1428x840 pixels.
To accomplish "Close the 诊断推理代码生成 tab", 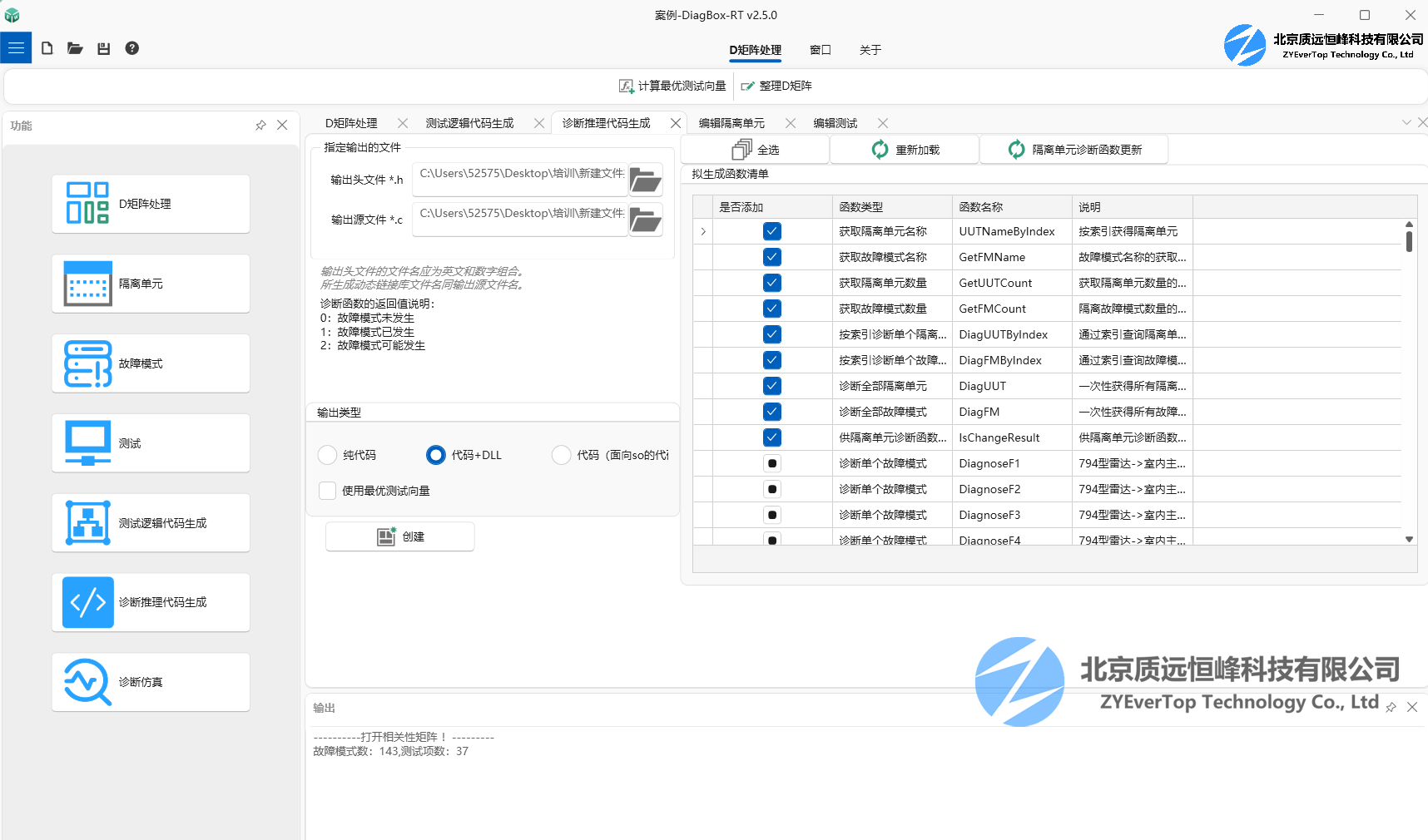I will coord(676,123).
